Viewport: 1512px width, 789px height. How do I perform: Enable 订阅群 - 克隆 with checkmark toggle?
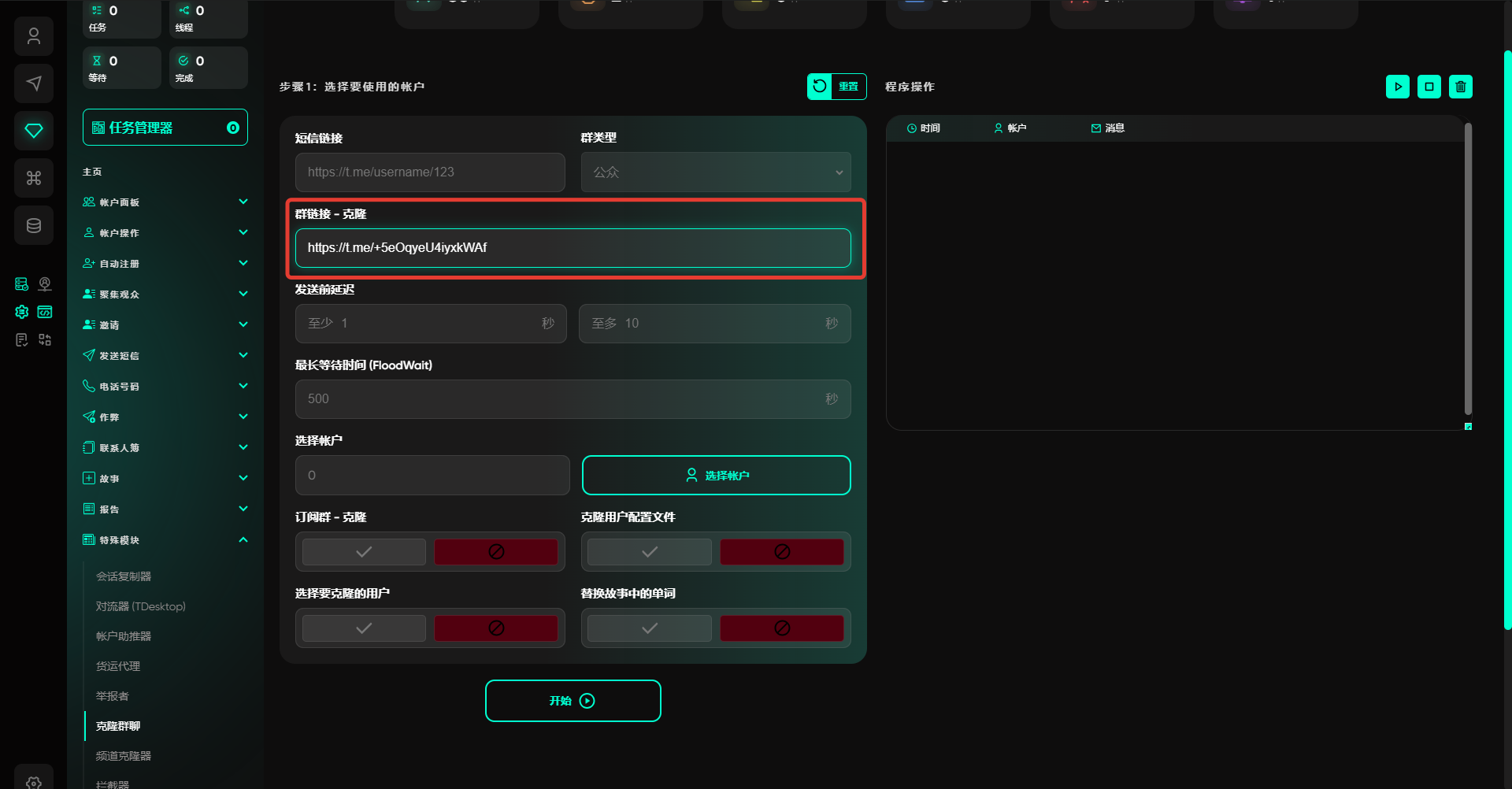[364, 552]
